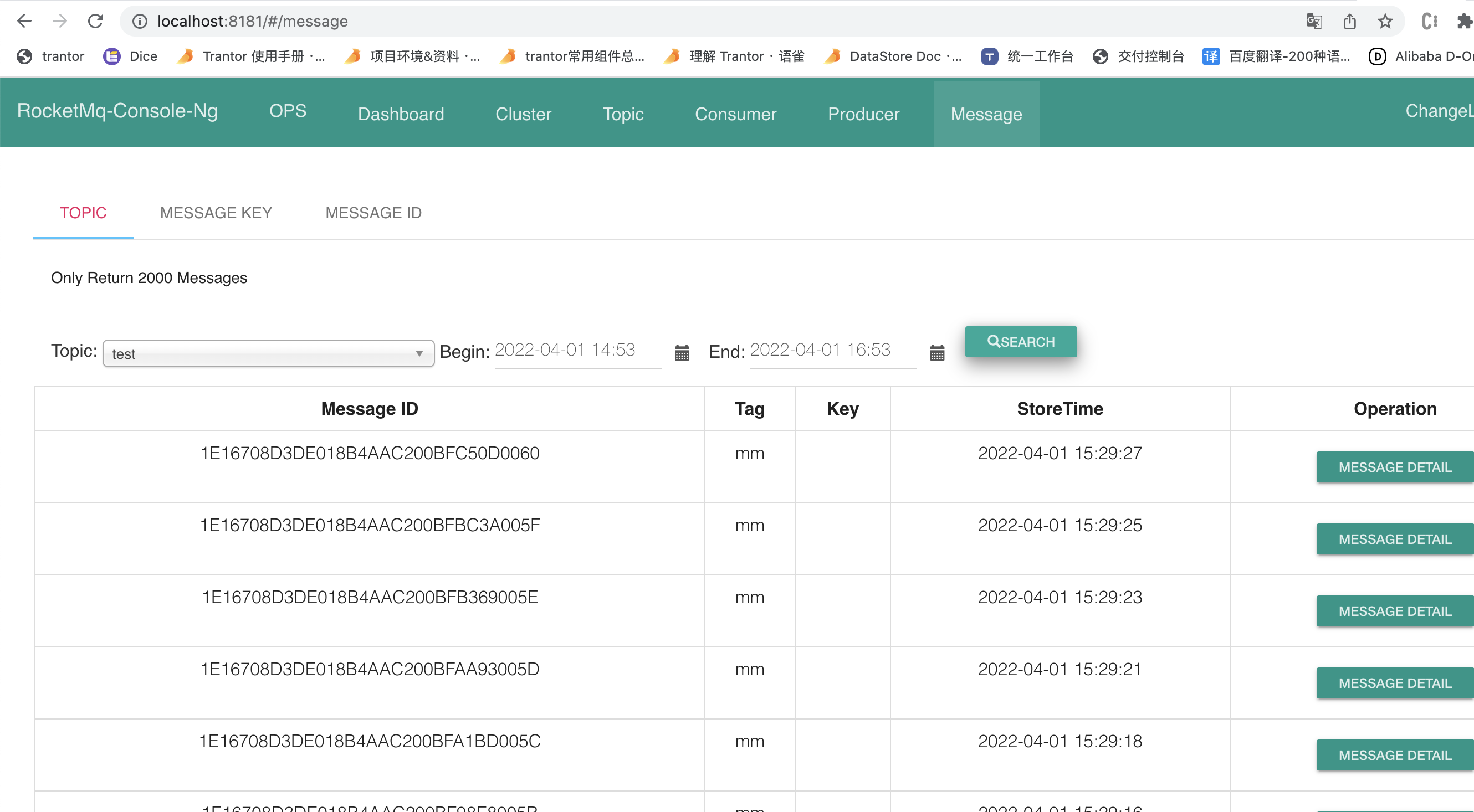Open MESSAGE DETAIL for ID ending BD005C
1474x812 pixels.
[1395, 756]
